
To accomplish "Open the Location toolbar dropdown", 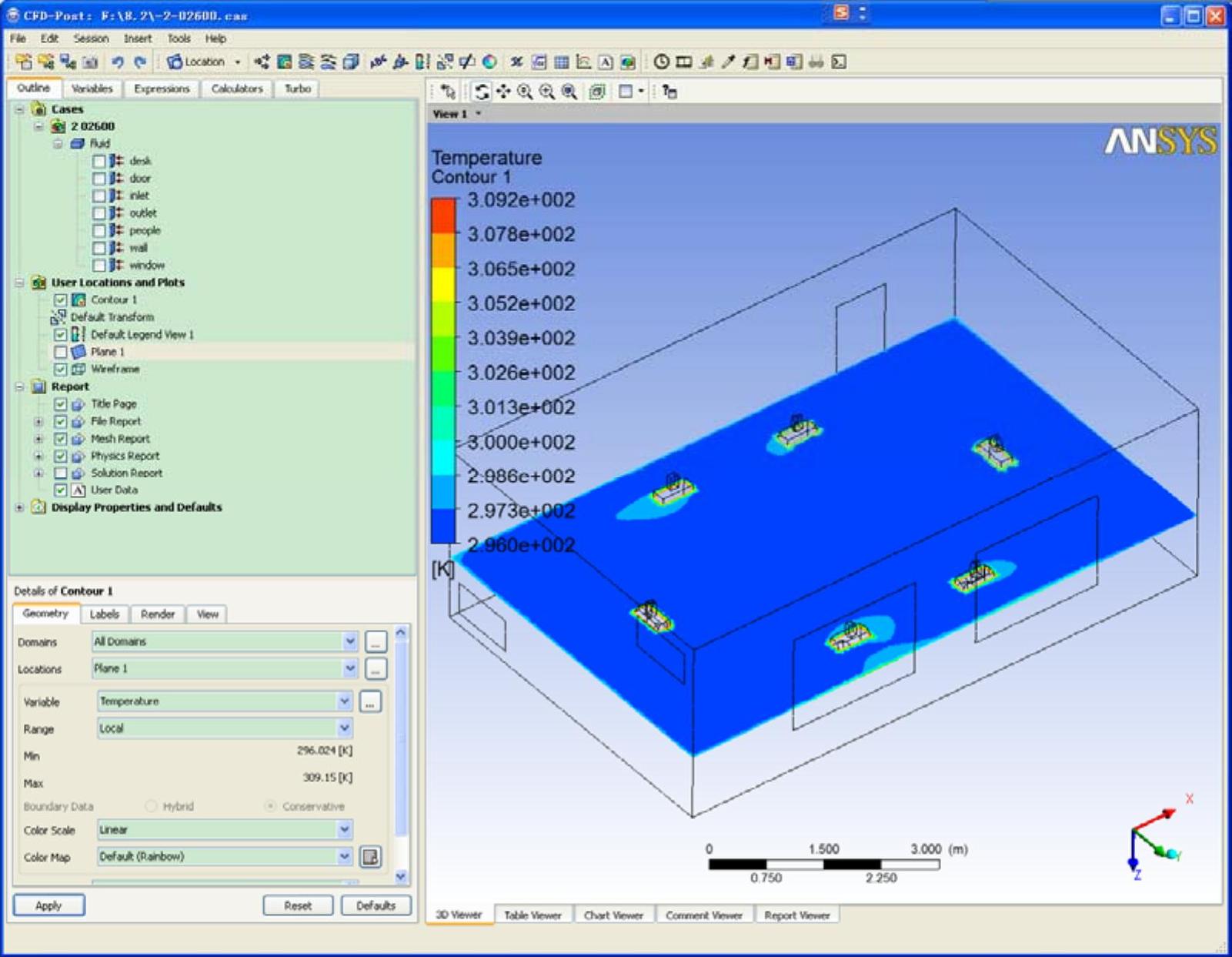I will pyautogui.click(x=237, y=62).
